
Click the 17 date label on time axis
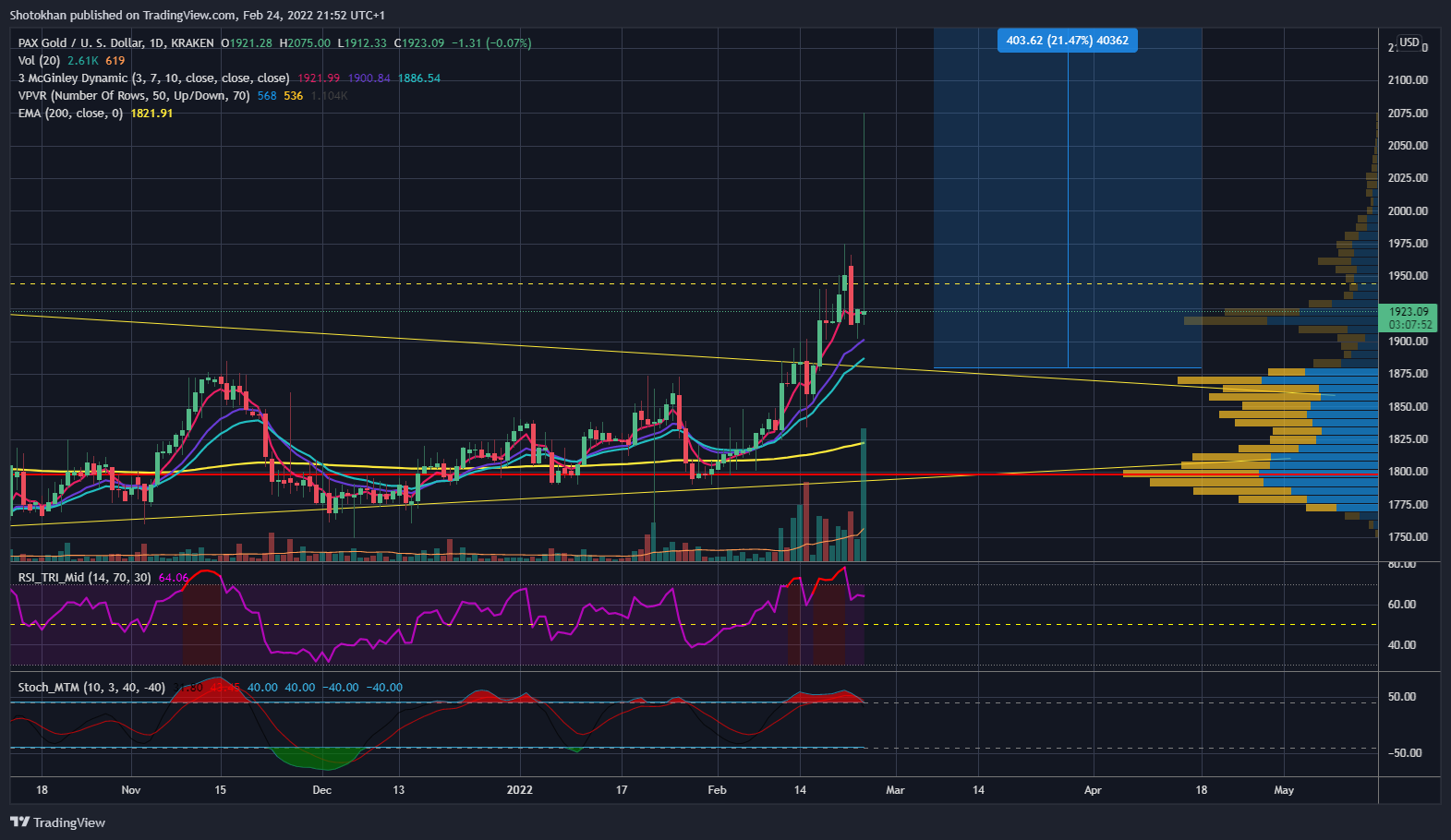click(622, 790)
